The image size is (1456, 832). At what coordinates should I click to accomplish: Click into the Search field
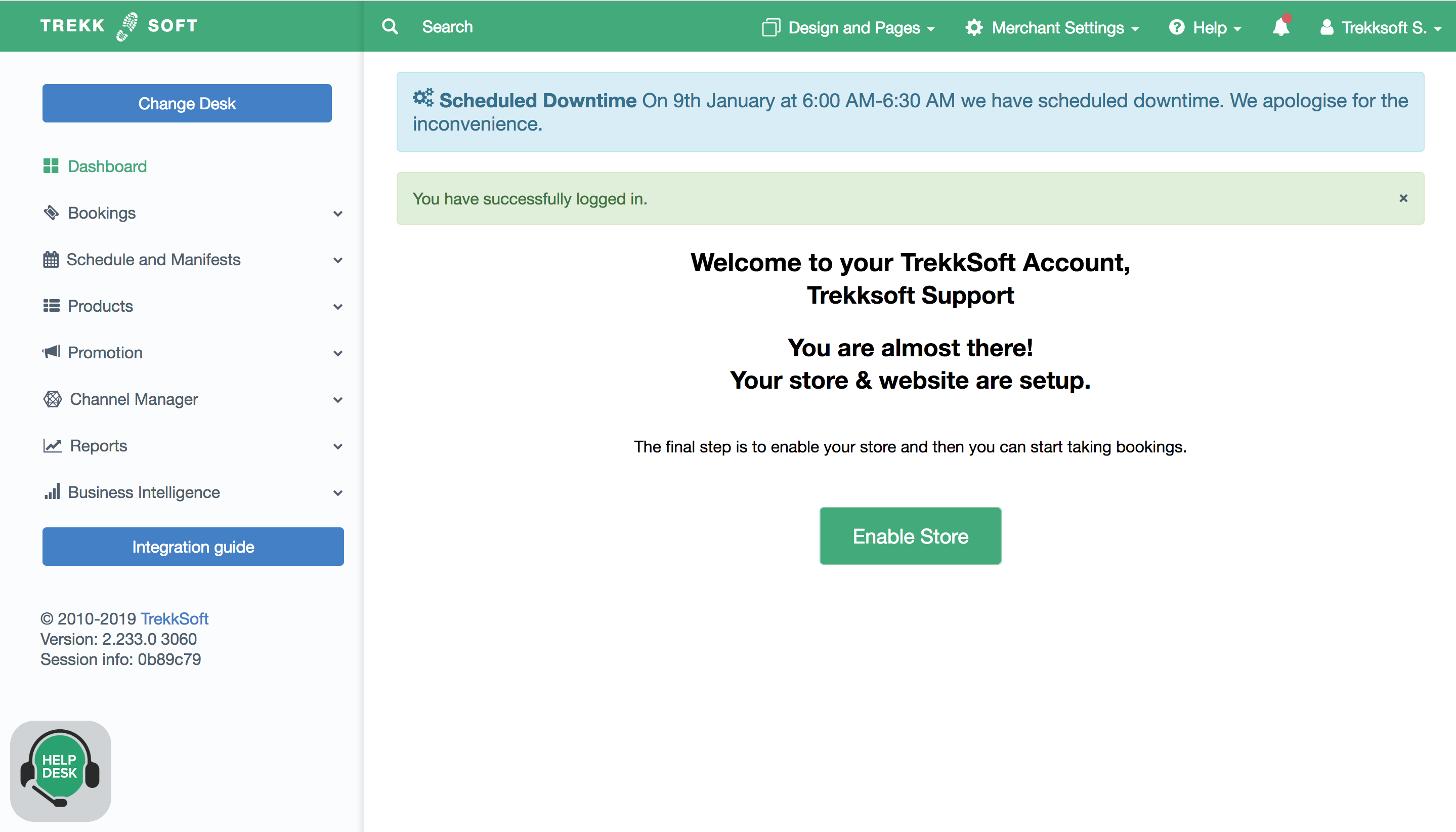point(447,26)
